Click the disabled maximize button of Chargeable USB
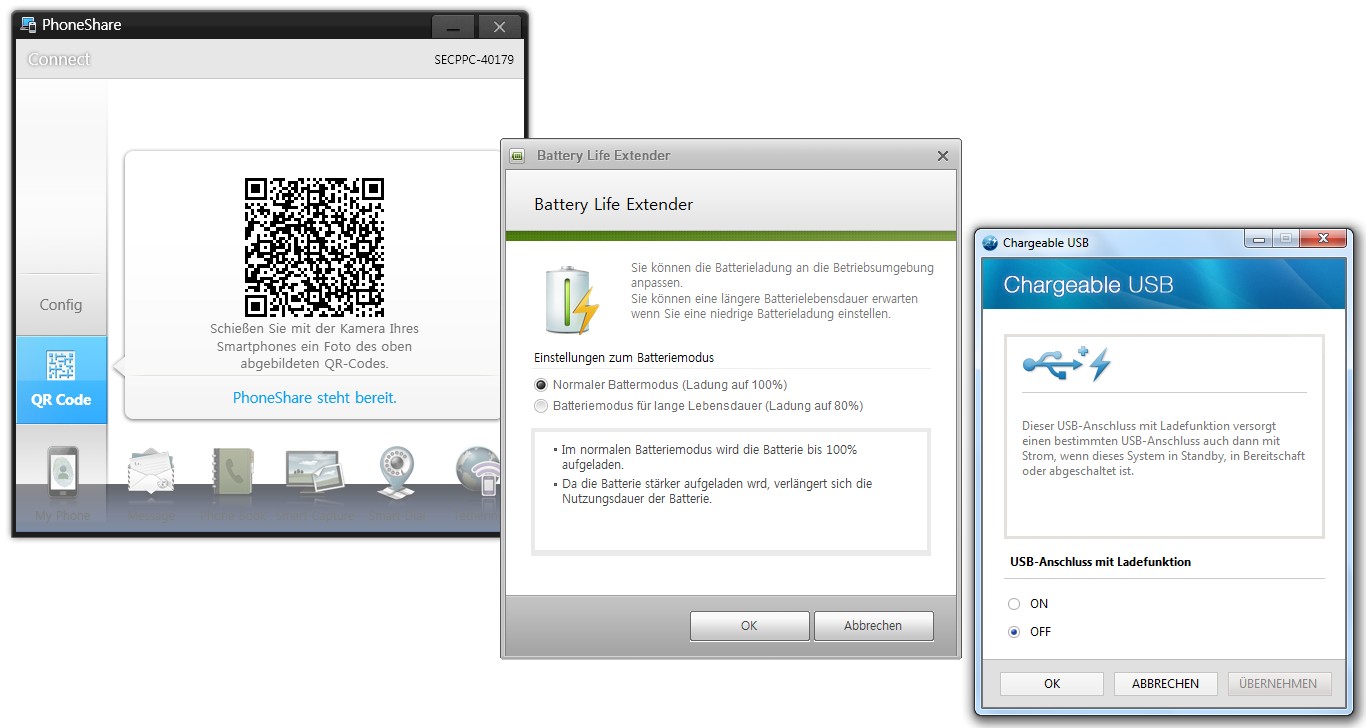The width and height of the screenshot is (1366, 728). point(1285,239)
